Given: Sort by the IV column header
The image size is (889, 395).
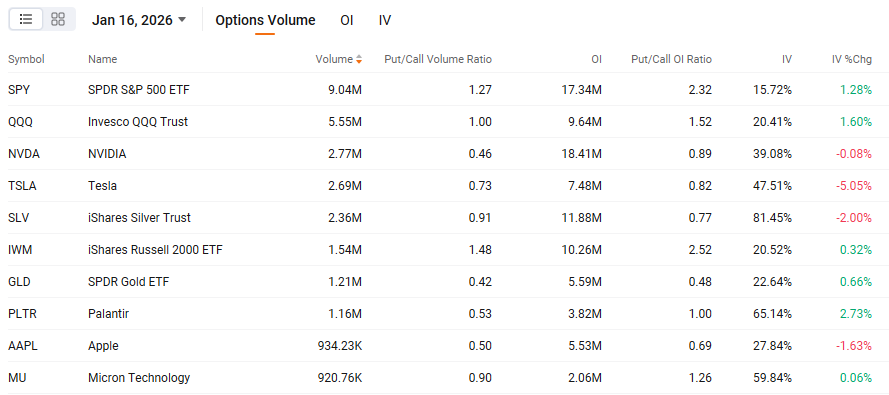Looking at the screenshot, I should tap(787, 59).
